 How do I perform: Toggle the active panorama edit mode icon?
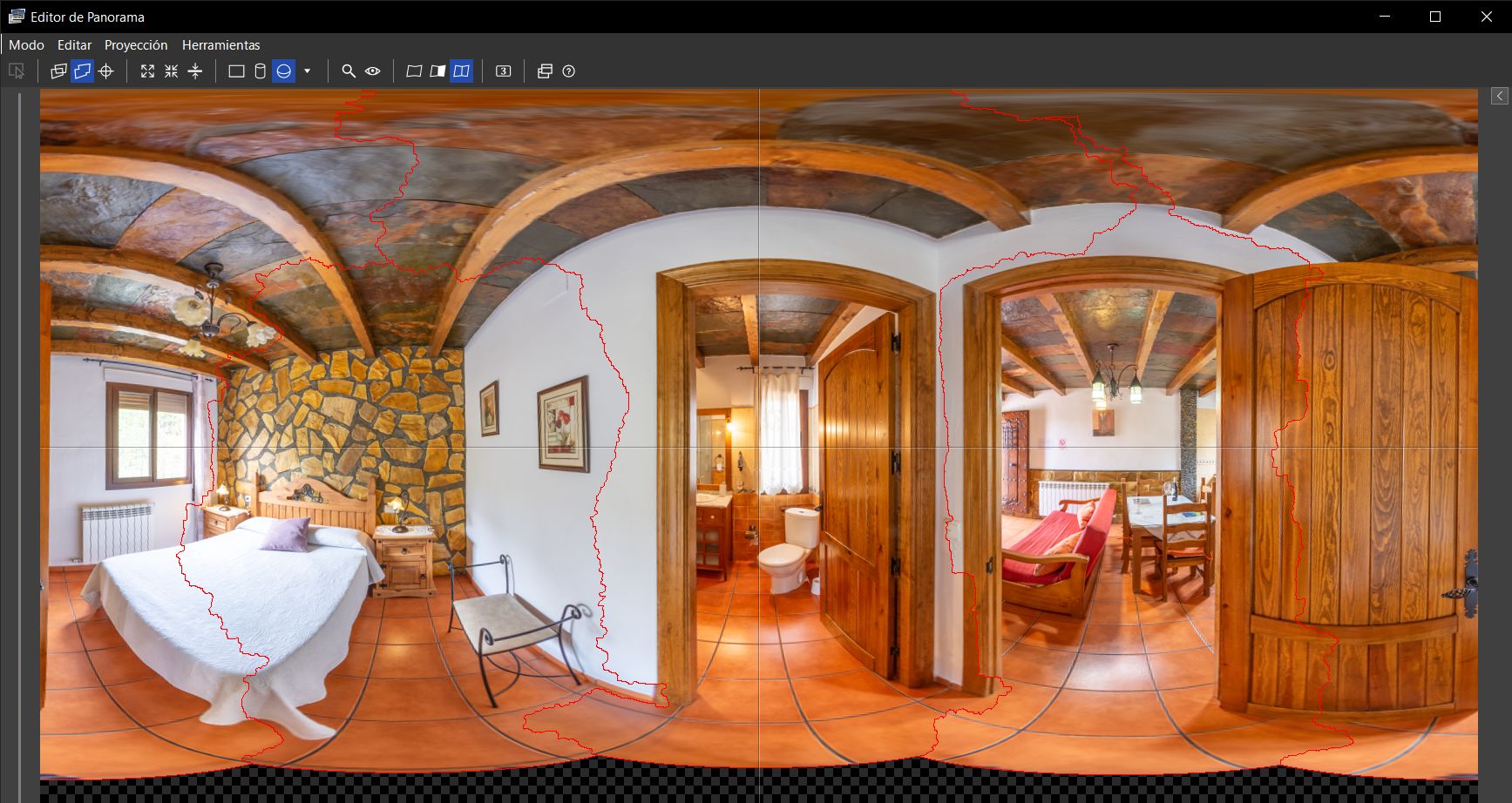(82, 71)
